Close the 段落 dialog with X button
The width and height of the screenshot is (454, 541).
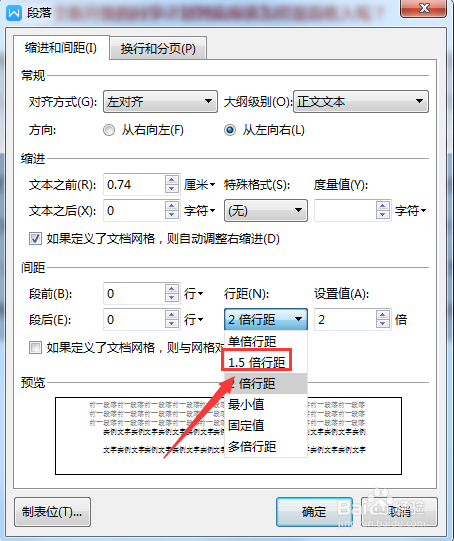[423, 8]
